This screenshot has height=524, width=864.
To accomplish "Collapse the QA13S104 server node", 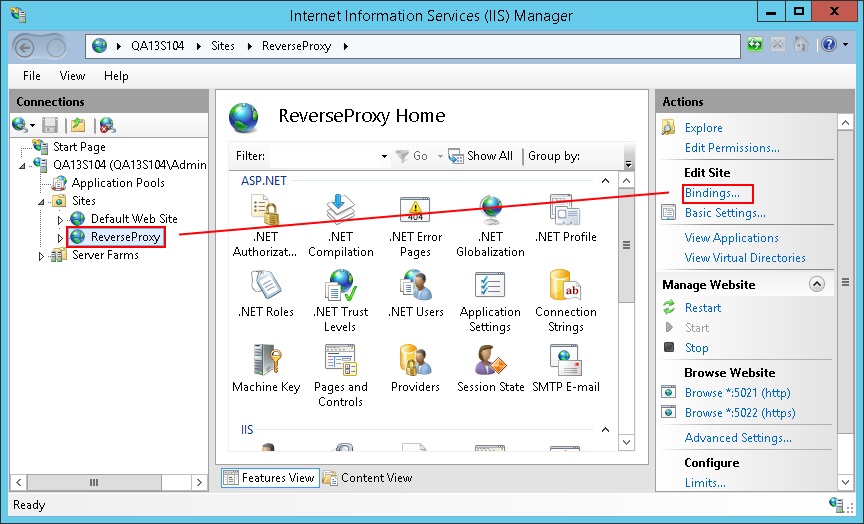I will [x=22, y=165].
